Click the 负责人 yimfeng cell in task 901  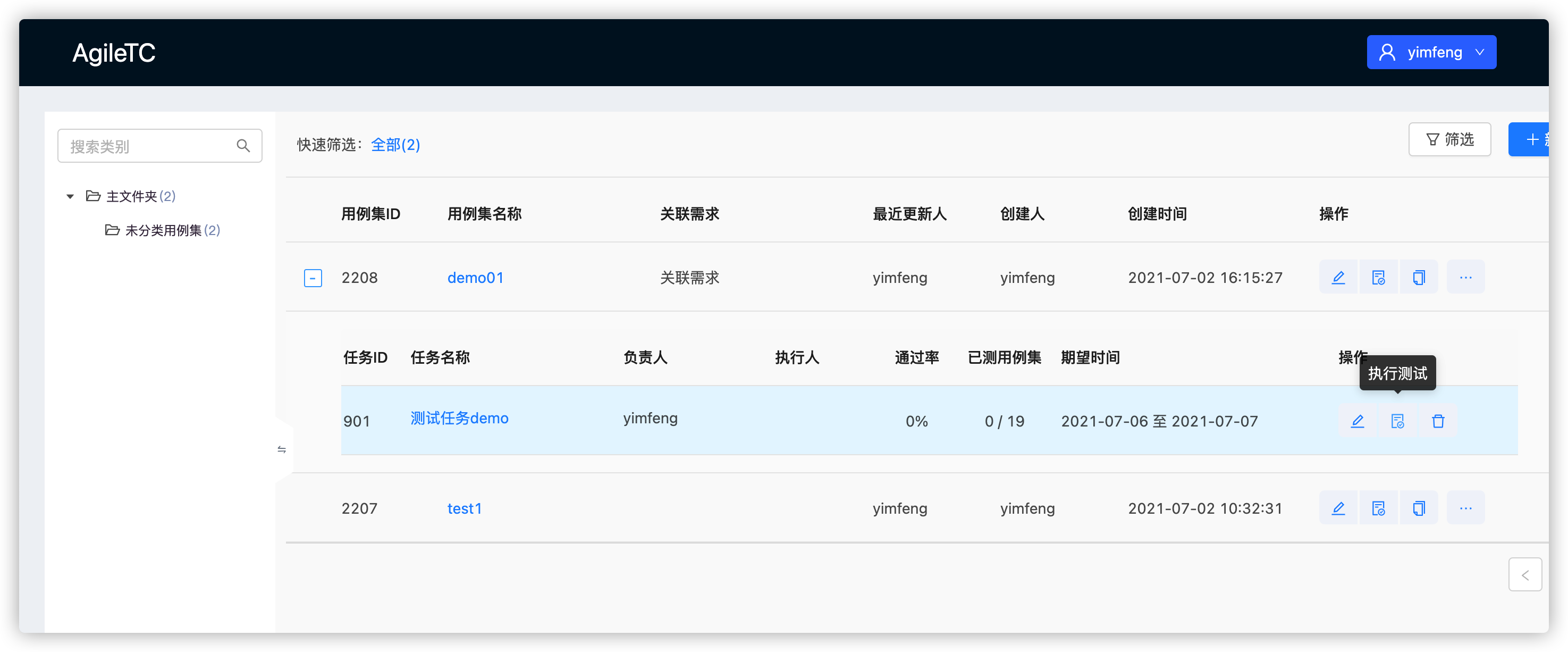click(650, 418)
